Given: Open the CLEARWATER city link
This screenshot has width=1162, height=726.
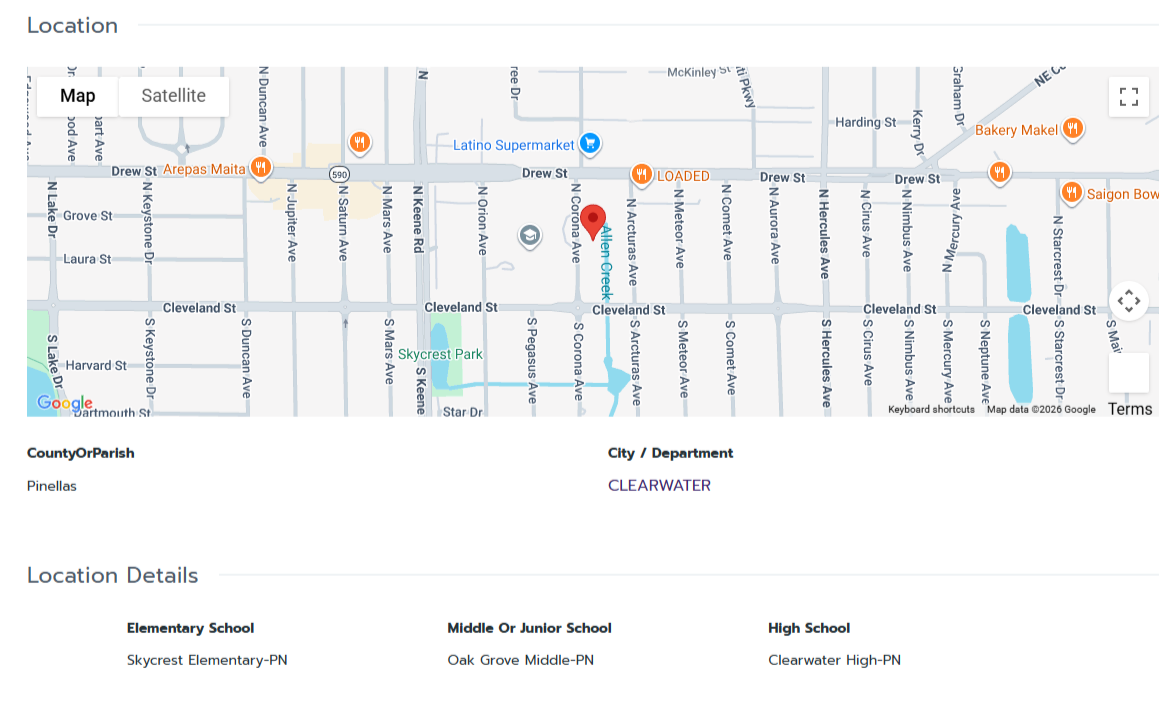Looking at the screenshot, I should click(659, 485).
